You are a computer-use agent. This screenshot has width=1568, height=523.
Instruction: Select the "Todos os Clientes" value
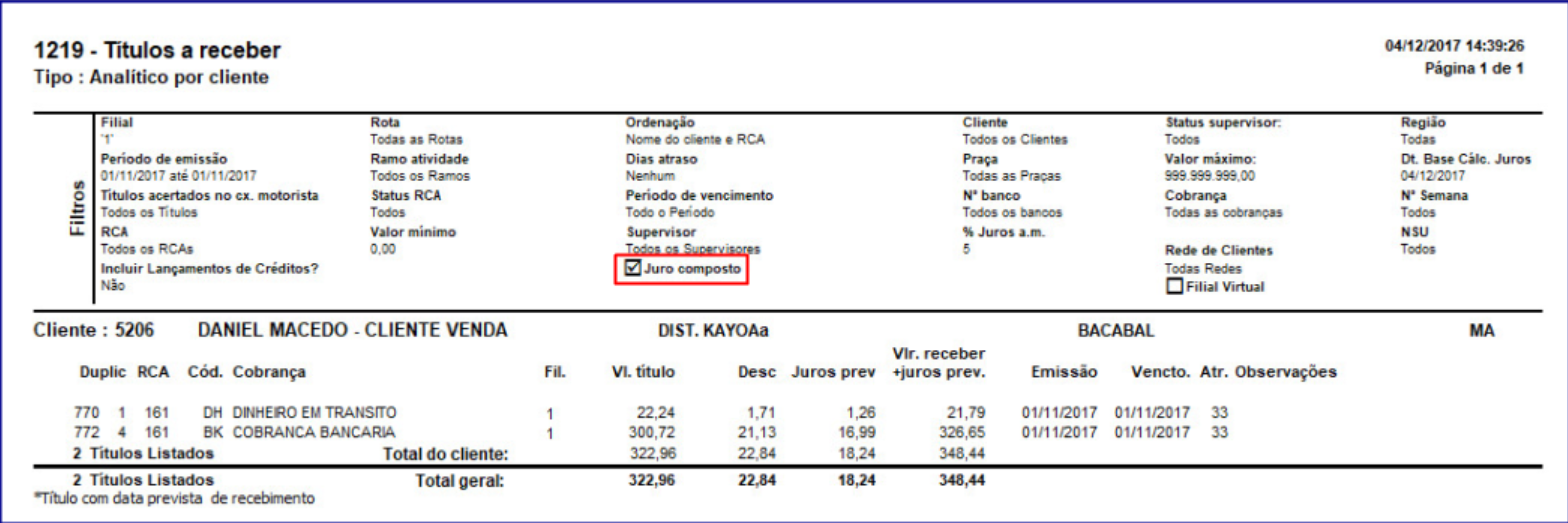(x=1015, y=140)
